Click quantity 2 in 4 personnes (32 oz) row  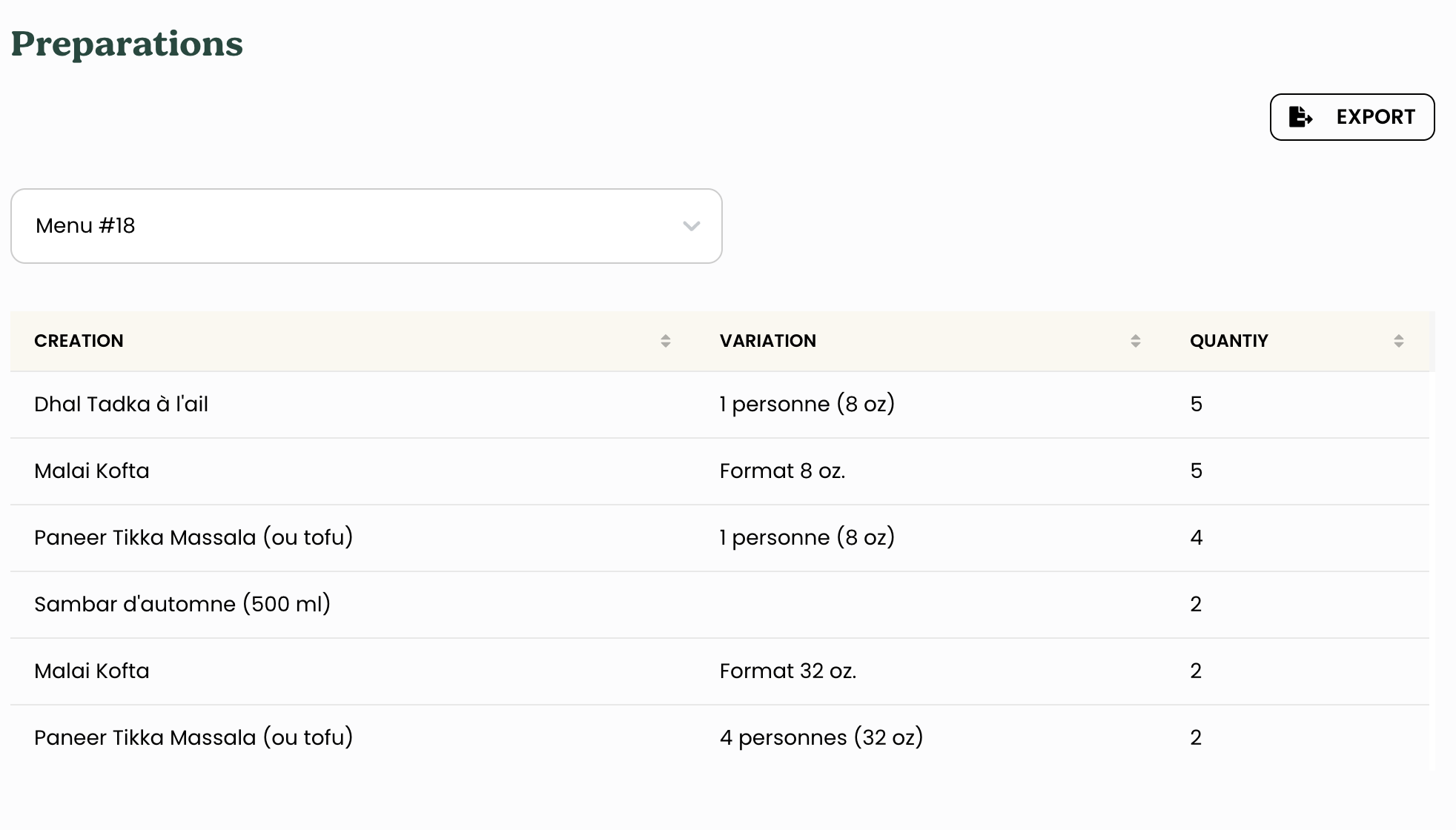[x=1196, y=738]
